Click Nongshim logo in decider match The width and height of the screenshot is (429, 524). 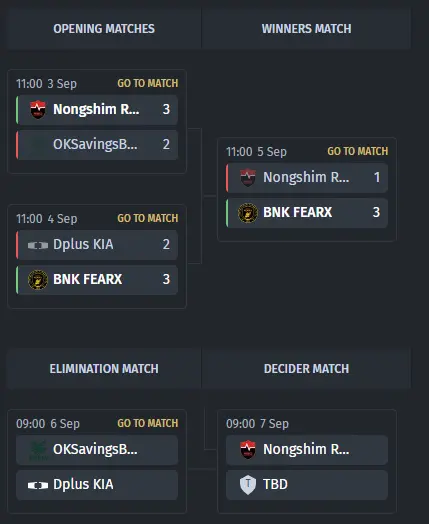click(x=248, y=449)
